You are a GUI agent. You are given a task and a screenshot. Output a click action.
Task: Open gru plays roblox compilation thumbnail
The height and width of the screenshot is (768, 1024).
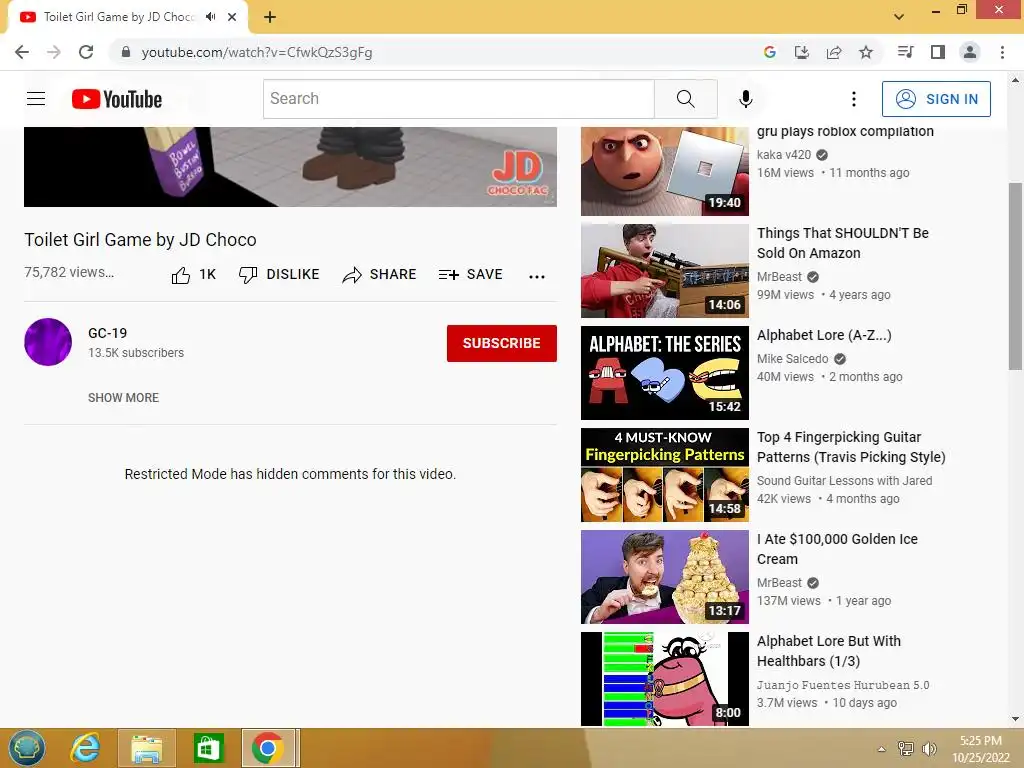point(665,171)
